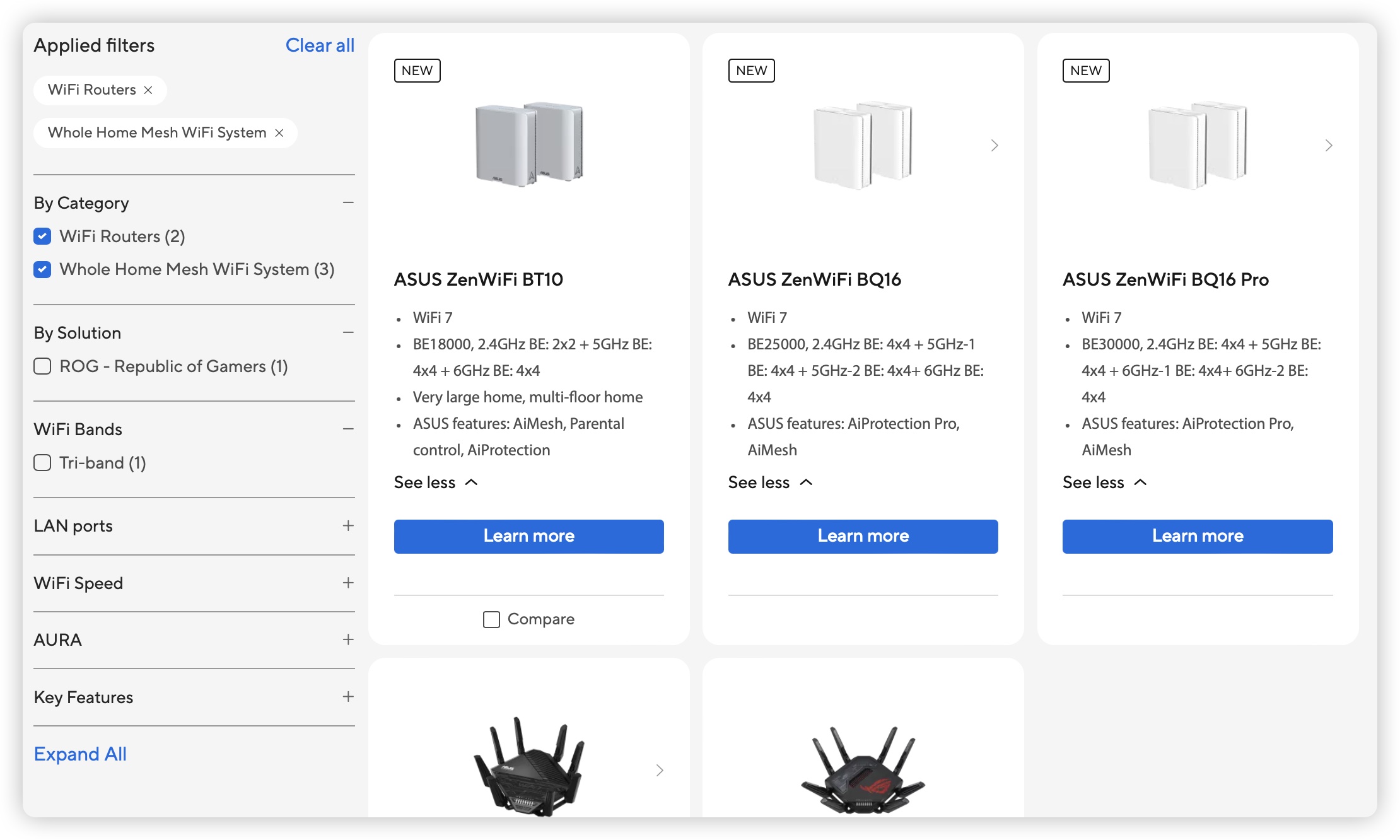The width and height of the screenshot is (1400, 840).
Task: Click the Clear all filters link
Action: [320, 45]
